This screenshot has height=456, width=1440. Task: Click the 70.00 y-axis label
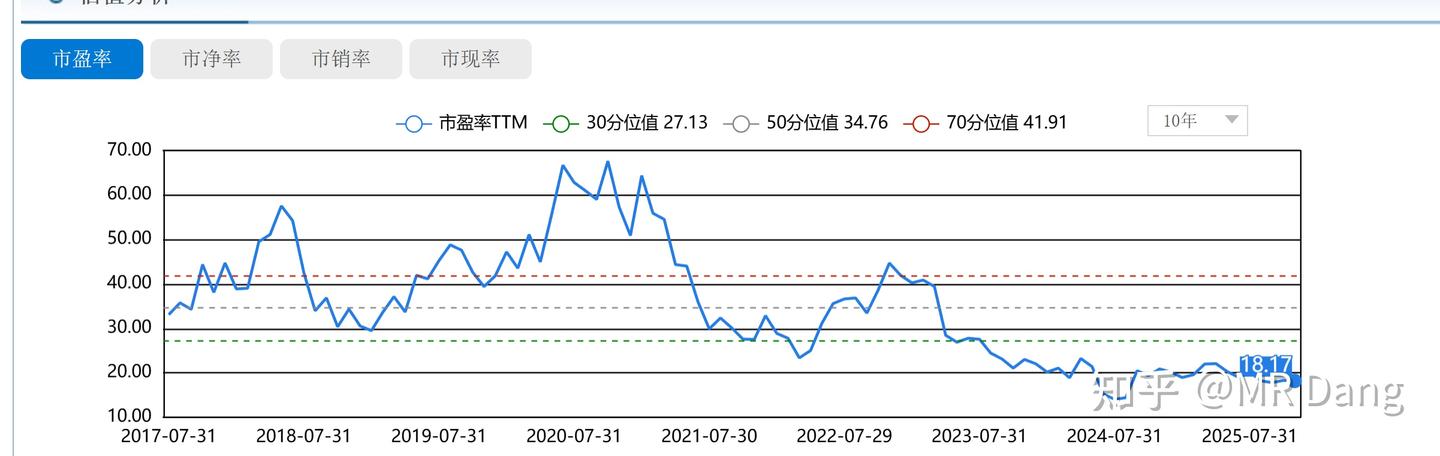click(128, 150)
